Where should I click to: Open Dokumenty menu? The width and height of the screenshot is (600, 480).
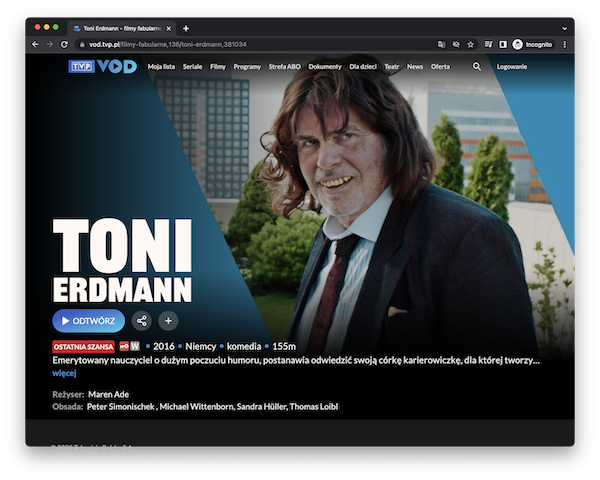(x=324, y=67)
